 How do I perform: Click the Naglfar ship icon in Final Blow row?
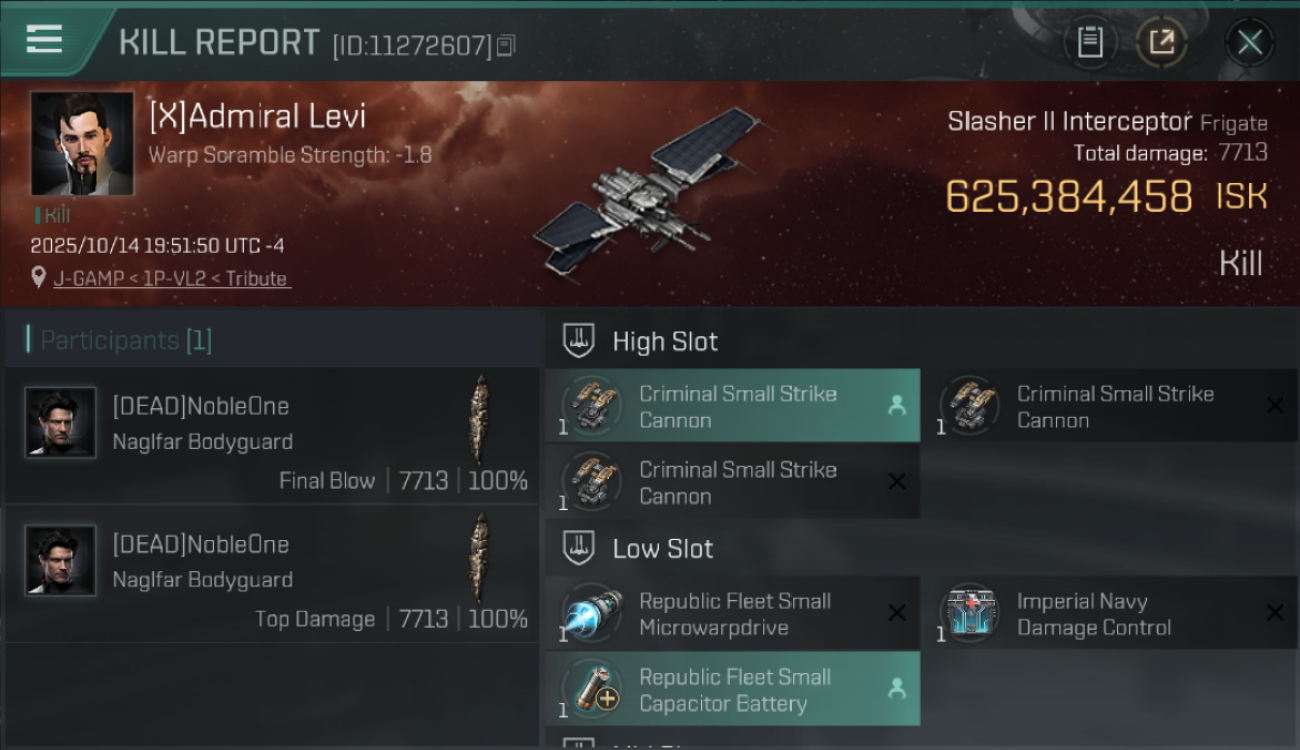tap(482, 420)
